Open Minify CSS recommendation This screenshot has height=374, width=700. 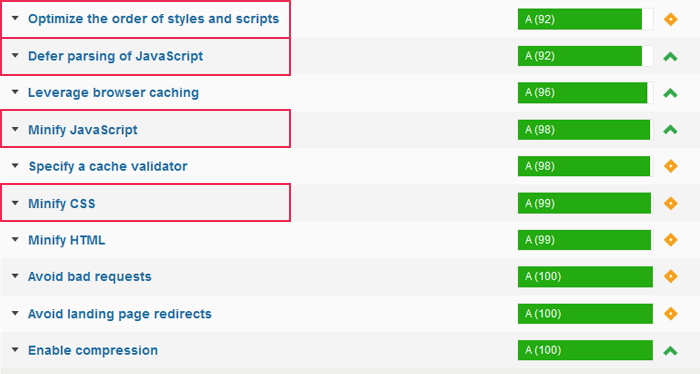[62, 204]
